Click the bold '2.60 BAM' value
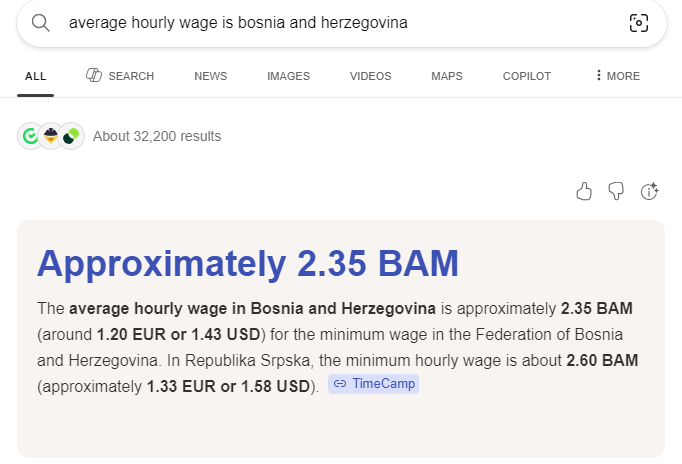This screenshot has height=464, width=682. point(602,361)
